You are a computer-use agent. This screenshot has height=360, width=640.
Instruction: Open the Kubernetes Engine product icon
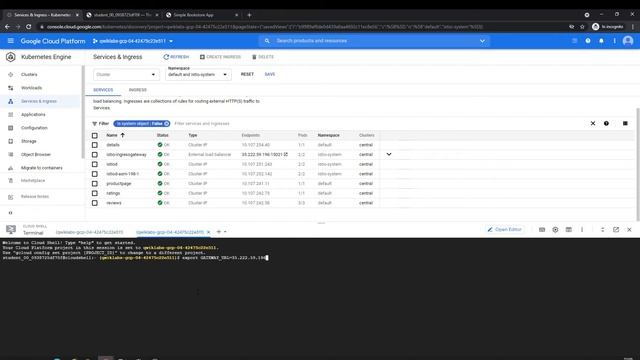tap(11, 57)
